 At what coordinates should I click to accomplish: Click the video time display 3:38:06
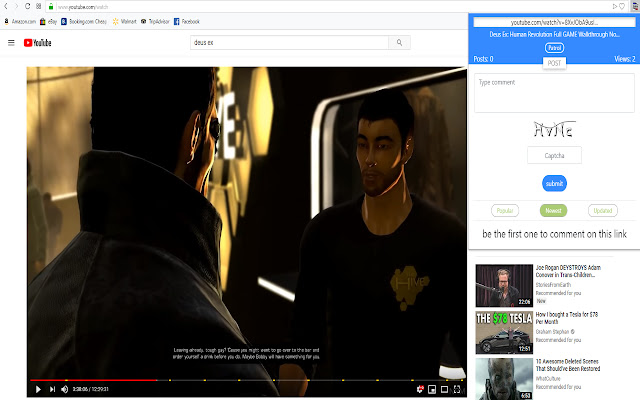tap(91, 389)
